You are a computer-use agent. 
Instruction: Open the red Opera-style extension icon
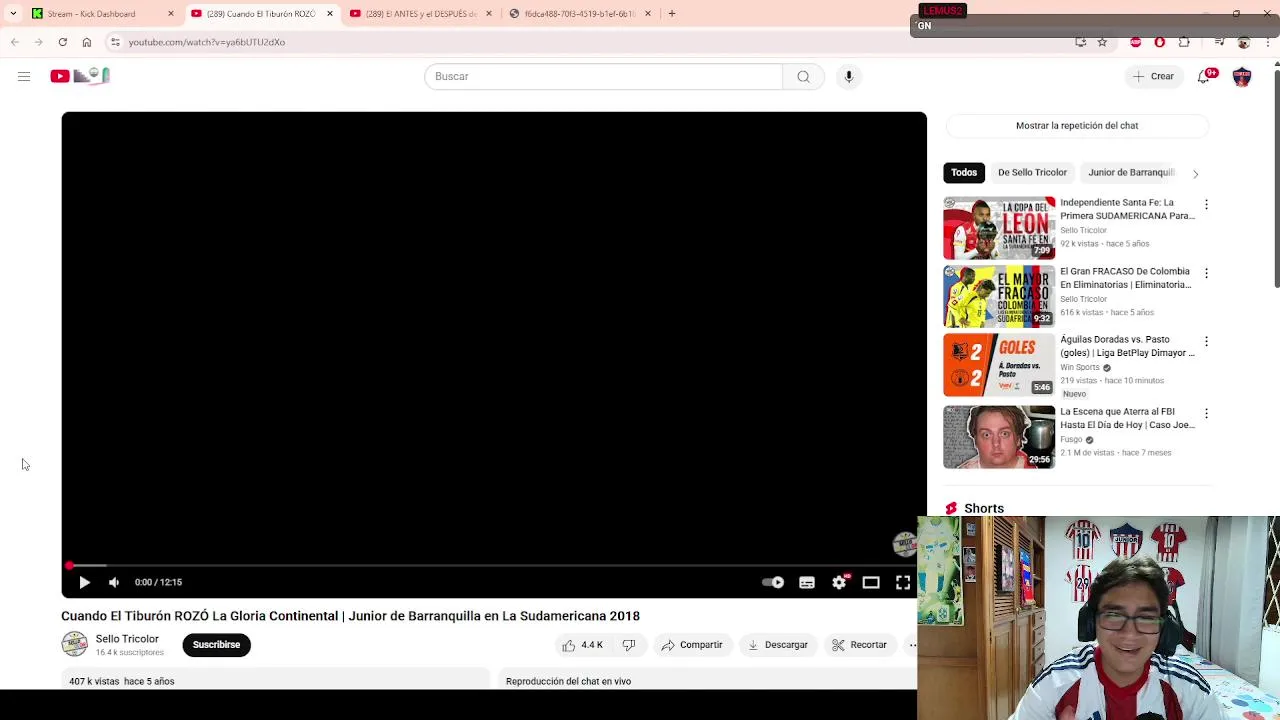point(1160,42)
